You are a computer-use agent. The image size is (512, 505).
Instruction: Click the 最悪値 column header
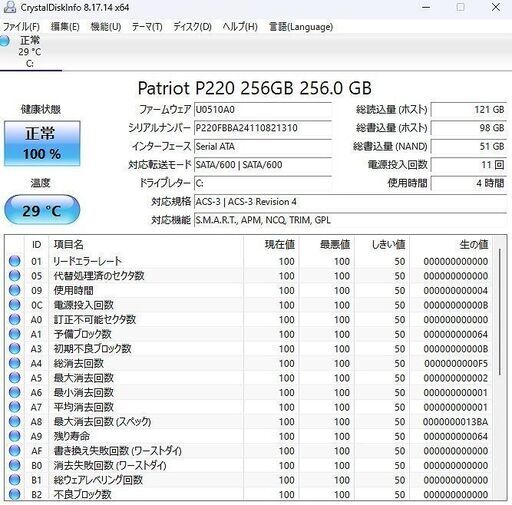pyautogui.click(x=326, y=245)
